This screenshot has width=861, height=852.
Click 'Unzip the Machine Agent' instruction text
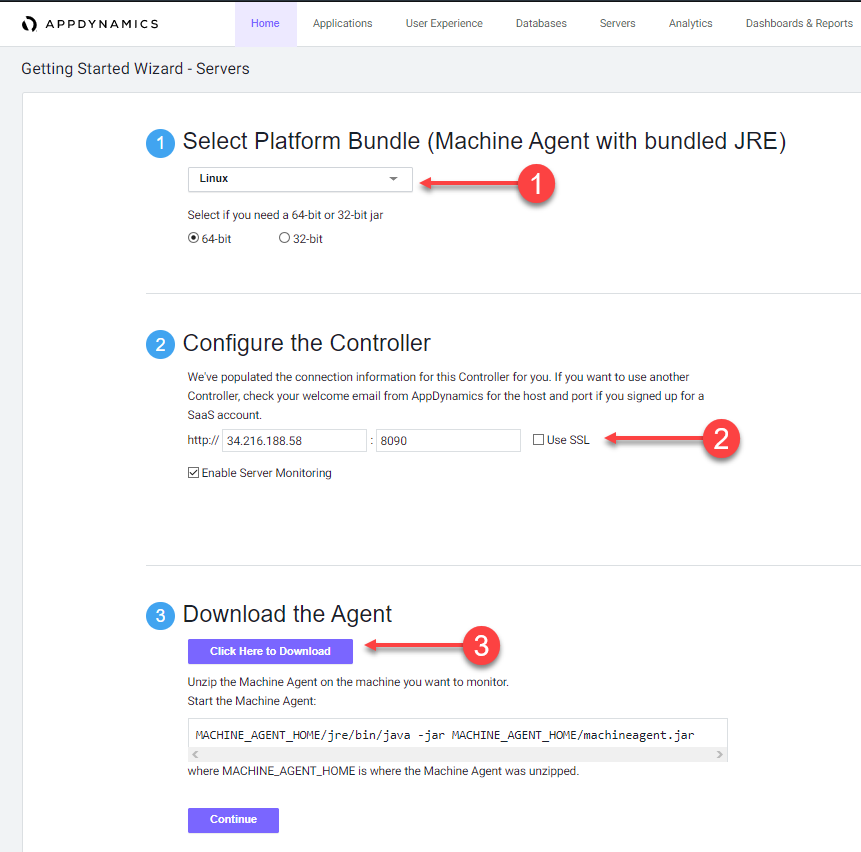pyautogui.click(x=348, y=682)
